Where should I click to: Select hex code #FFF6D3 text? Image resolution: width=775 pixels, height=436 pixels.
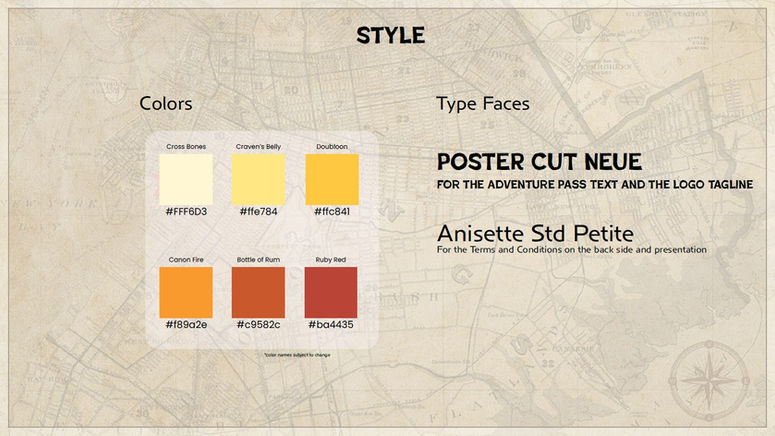186,212
